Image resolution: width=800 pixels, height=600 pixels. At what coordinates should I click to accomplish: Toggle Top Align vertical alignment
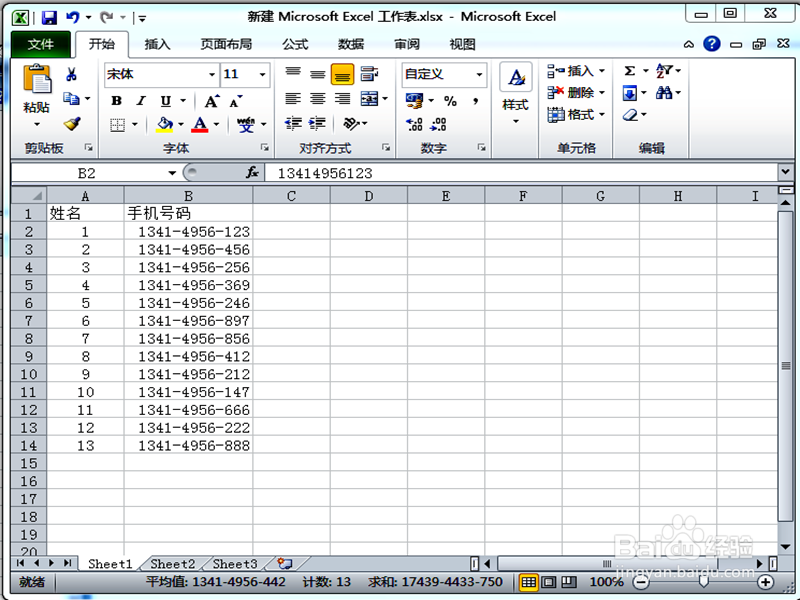[293, 74]
